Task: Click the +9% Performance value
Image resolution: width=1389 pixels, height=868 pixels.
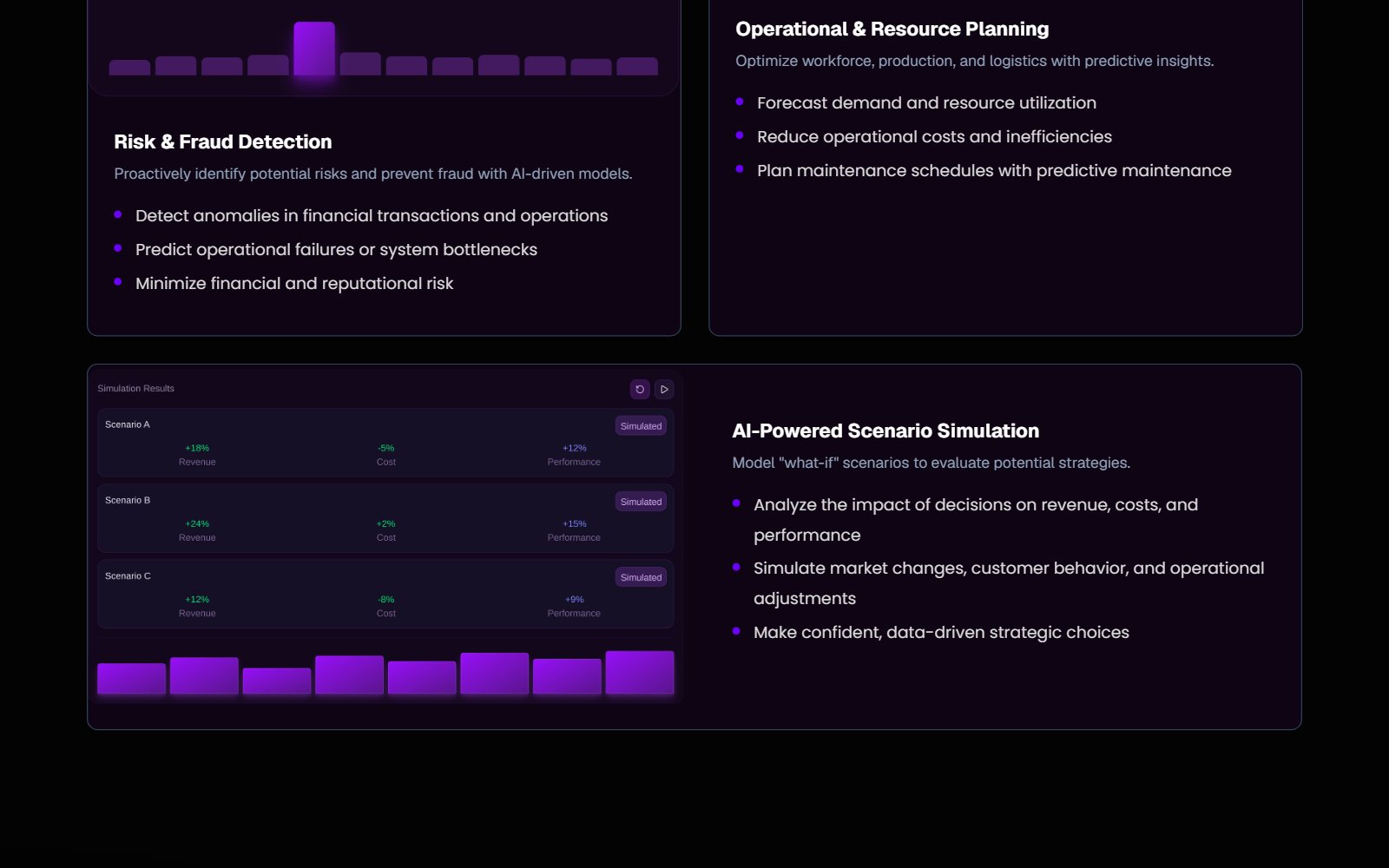Action: tap(574, 599)
